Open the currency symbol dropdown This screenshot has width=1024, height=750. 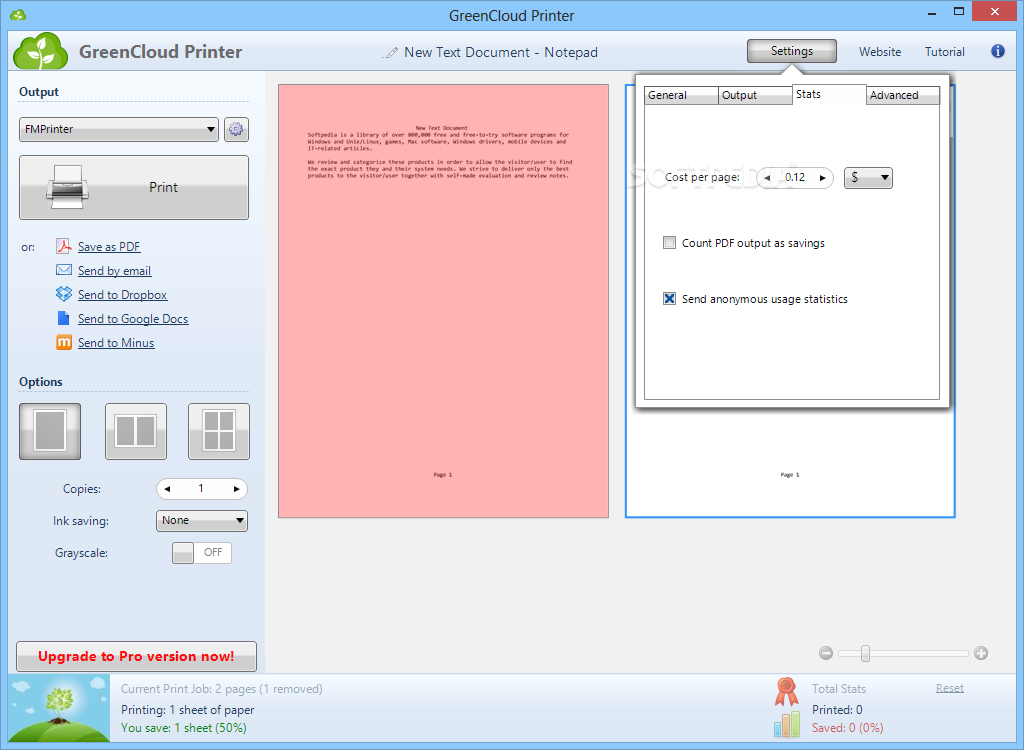point(868,178)
